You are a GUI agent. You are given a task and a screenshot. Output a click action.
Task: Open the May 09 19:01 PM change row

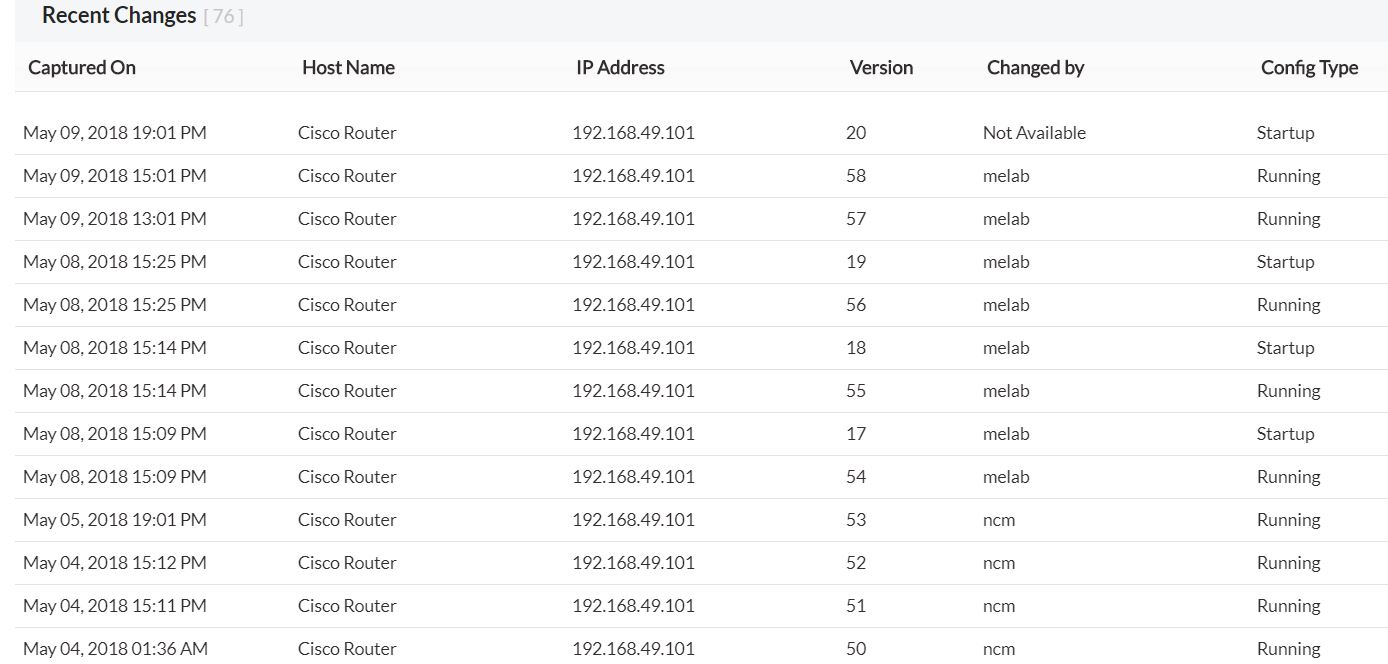(115, 133)
